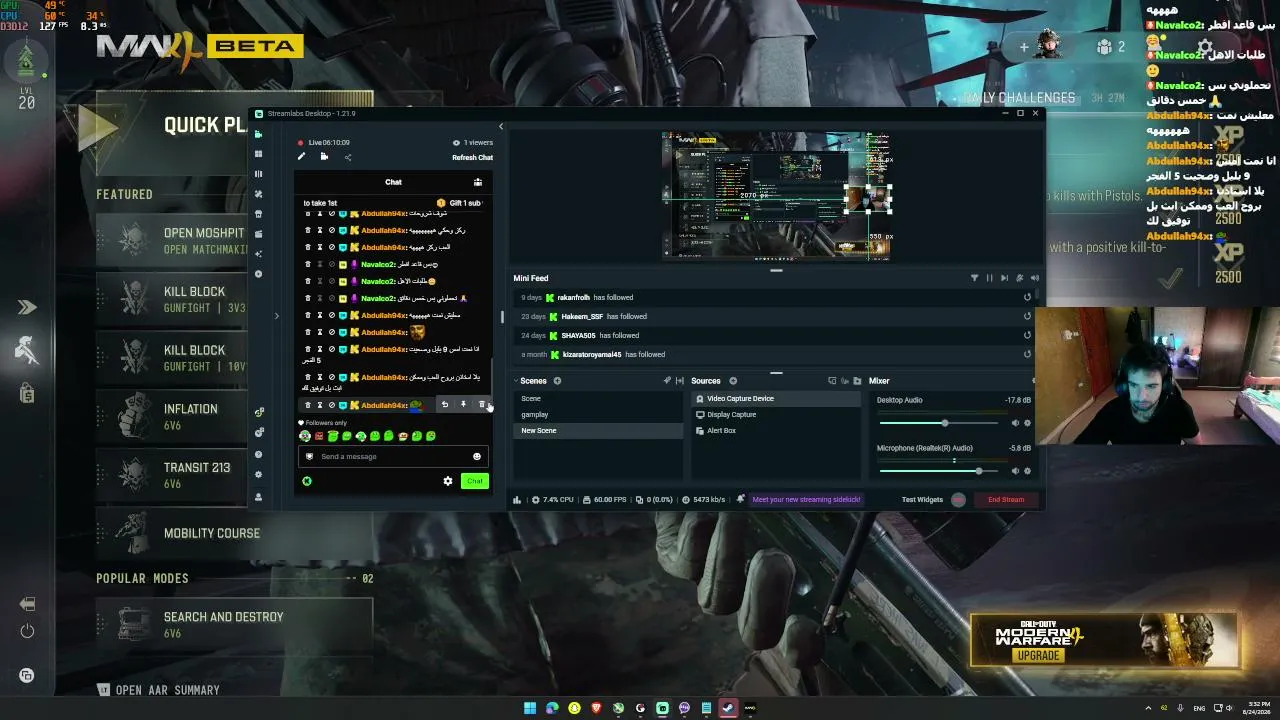Select Search and Destroy in Popular Modes
This screenshot has height=720, width=1280.
234,624
